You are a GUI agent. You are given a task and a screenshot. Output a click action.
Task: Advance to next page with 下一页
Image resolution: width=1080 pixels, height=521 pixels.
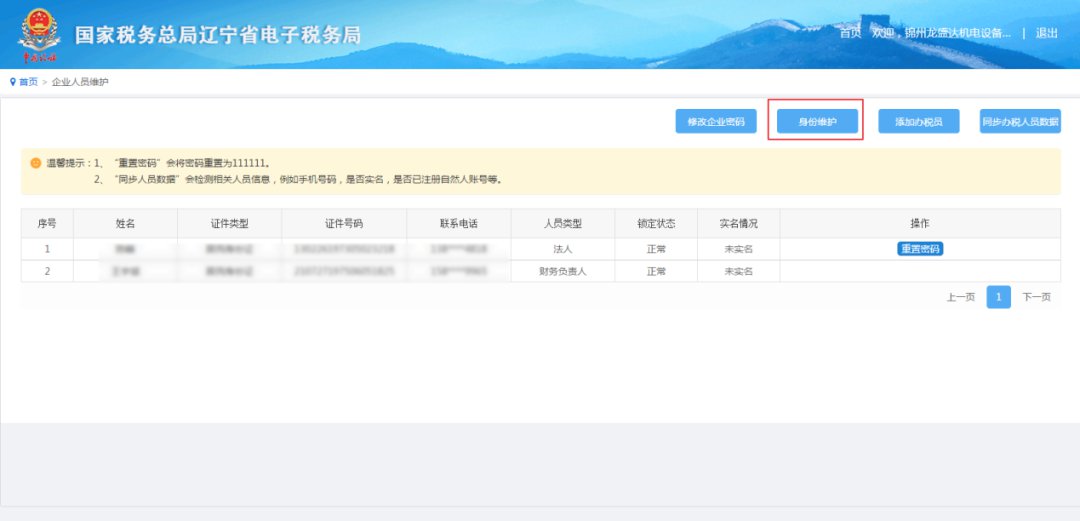[1036, 297]
